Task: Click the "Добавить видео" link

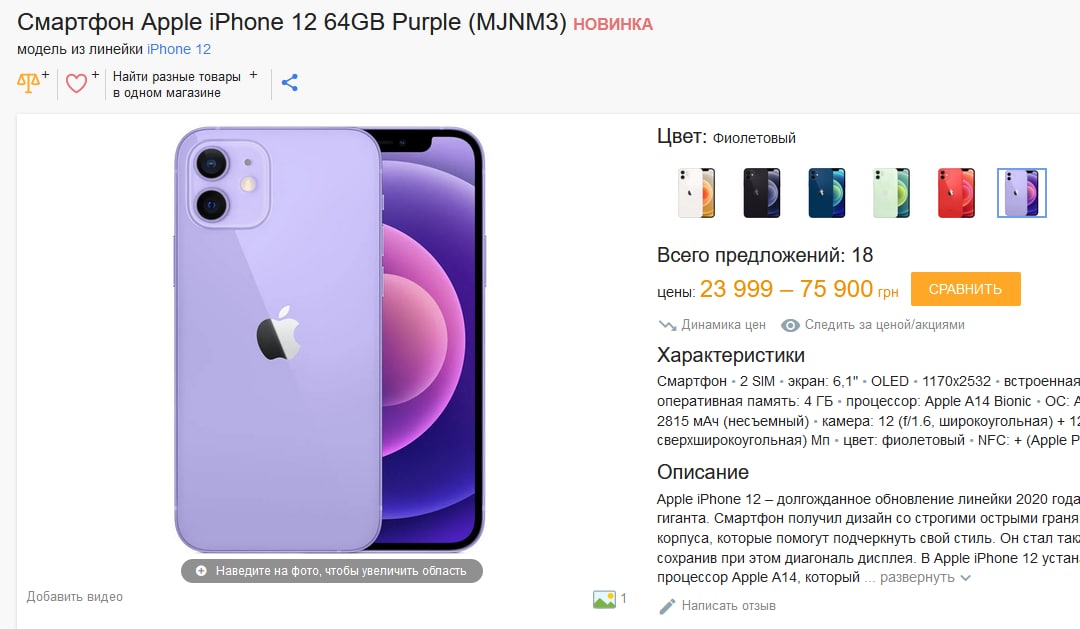Action: tap(74, 597)
